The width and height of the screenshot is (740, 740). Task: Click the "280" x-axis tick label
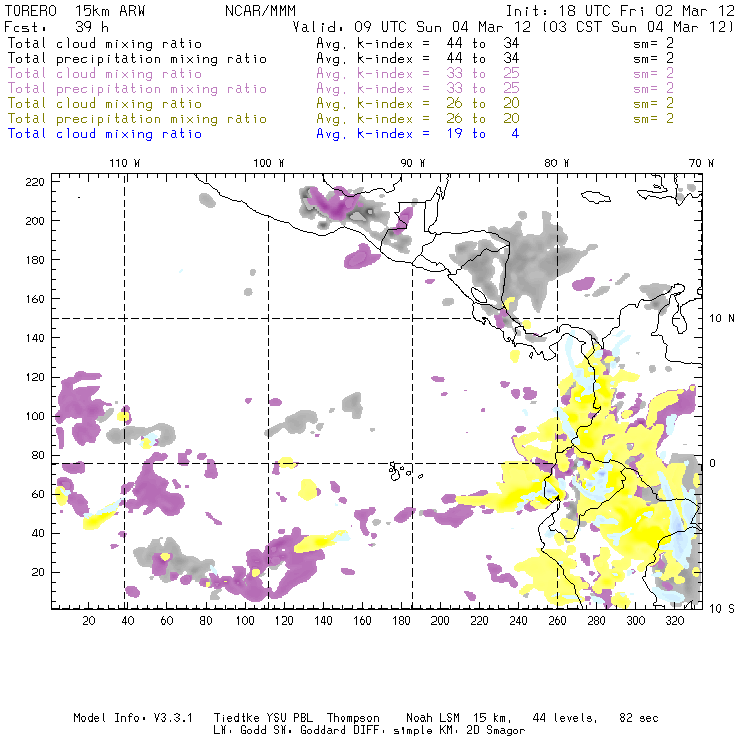pyautogui.click(x=597, y=621)
